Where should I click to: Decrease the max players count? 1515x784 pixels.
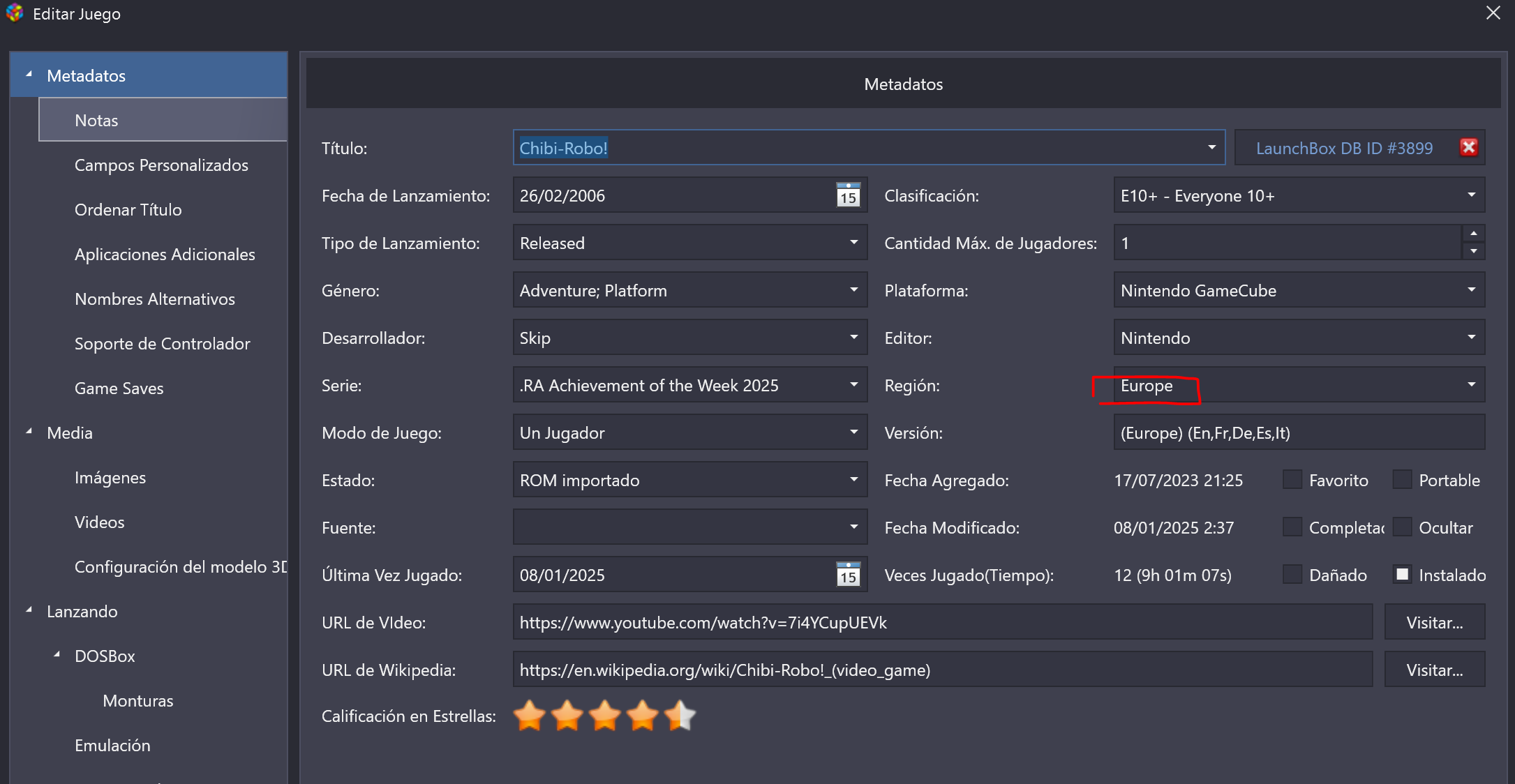coord(1473,251)
